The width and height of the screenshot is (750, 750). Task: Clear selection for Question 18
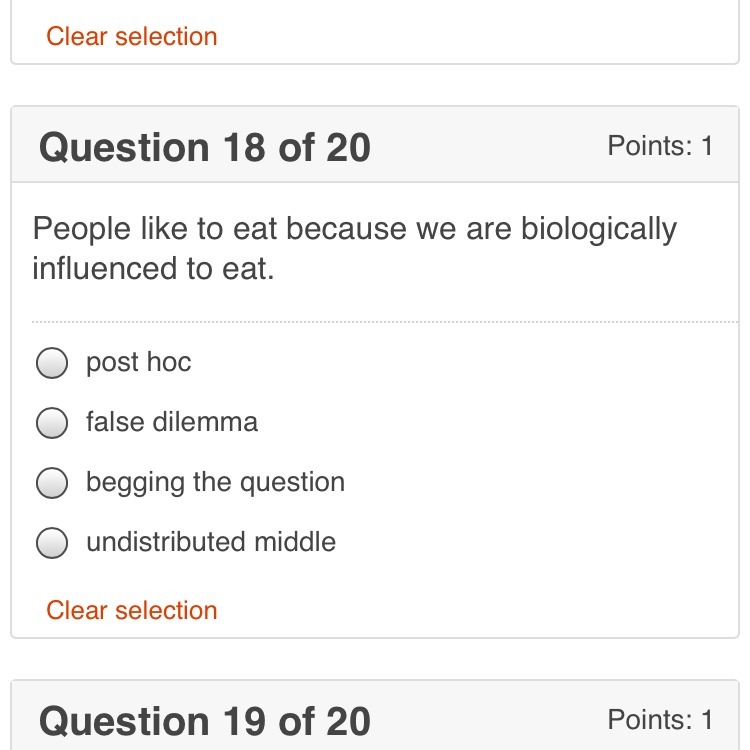pyautogui.click(x=132, y=610)
